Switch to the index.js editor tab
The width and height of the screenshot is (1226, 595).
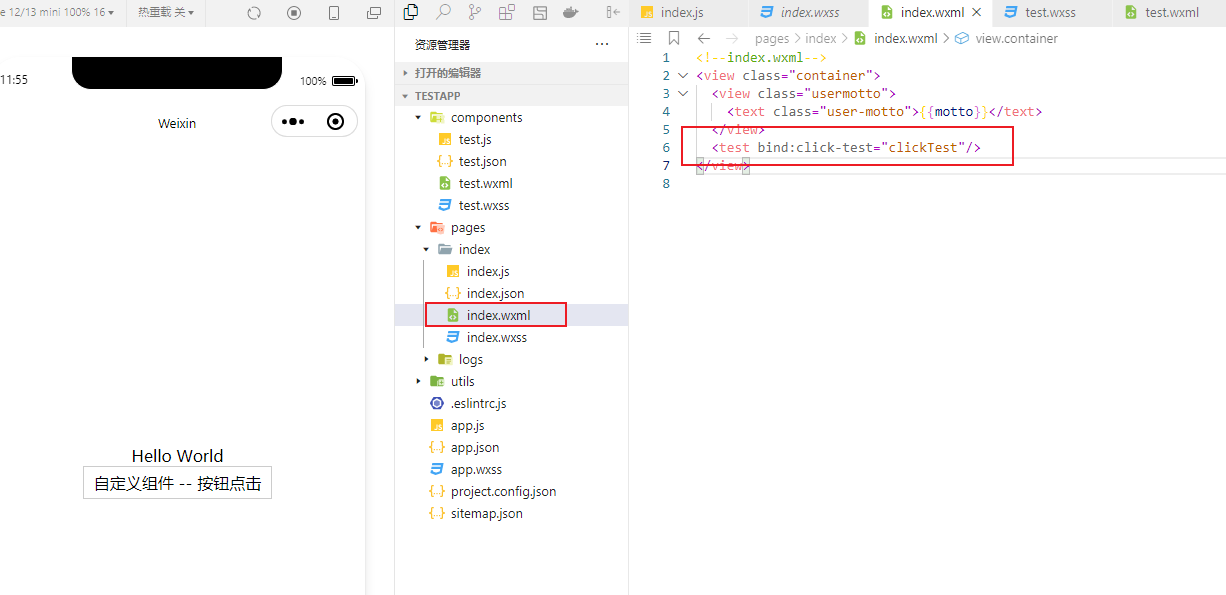[x=682, y=13]
